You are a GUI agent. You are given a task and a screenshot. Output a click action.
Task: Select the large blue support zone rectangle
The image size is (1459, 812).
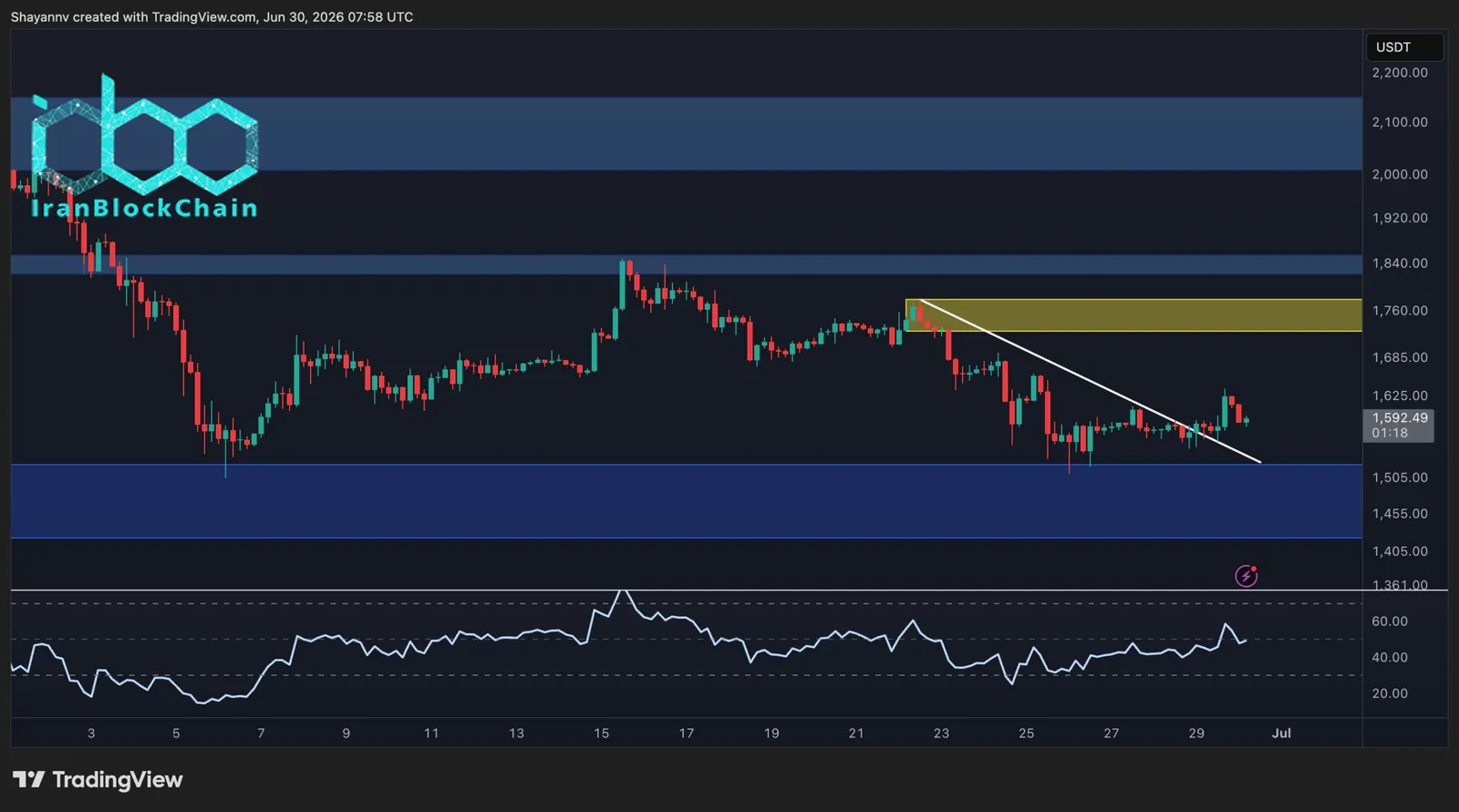tap(686, 501)
